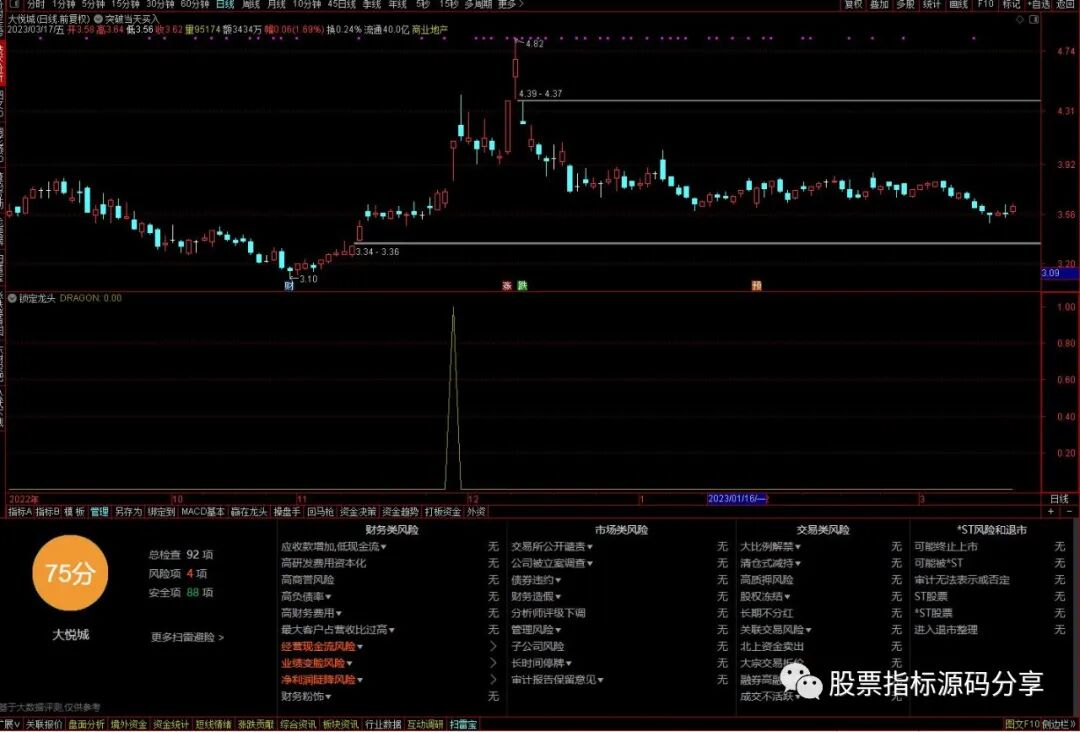Open the 多股 multi-stock view
This screenshot has width=1080, height=732.
(x=906, y=4)
